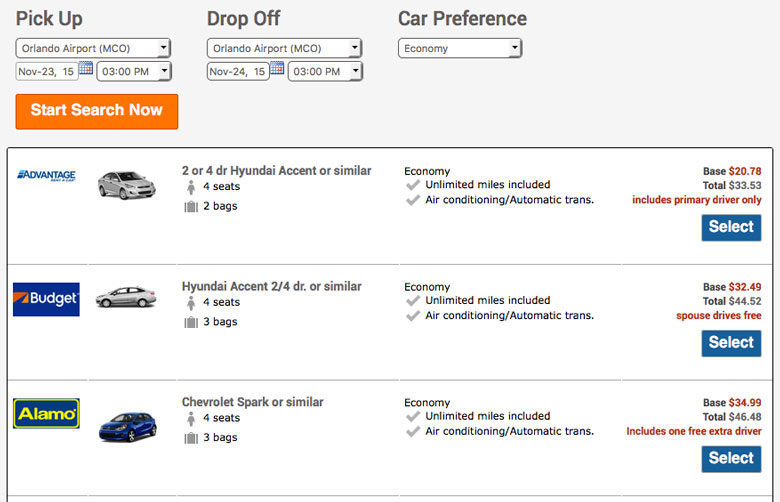Screen dimensions: 780x502
Task: Open the drop off time dropdown
Action: pos(325,71)
